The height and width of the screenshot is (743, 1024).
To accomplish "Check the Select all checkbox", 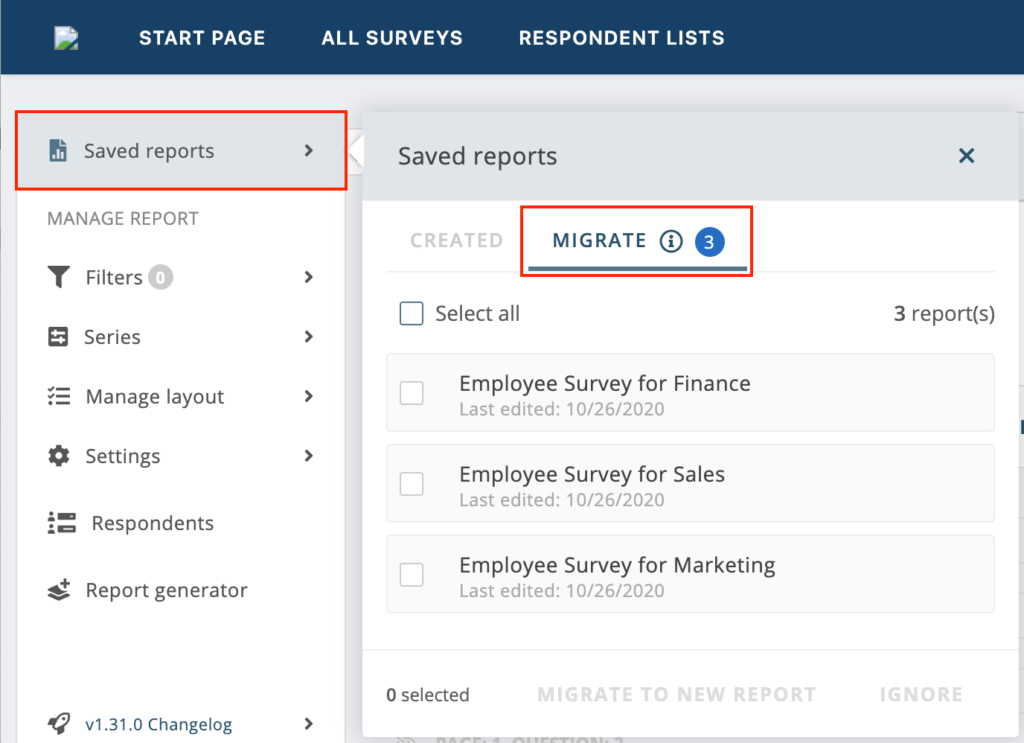I will point(411,313).
